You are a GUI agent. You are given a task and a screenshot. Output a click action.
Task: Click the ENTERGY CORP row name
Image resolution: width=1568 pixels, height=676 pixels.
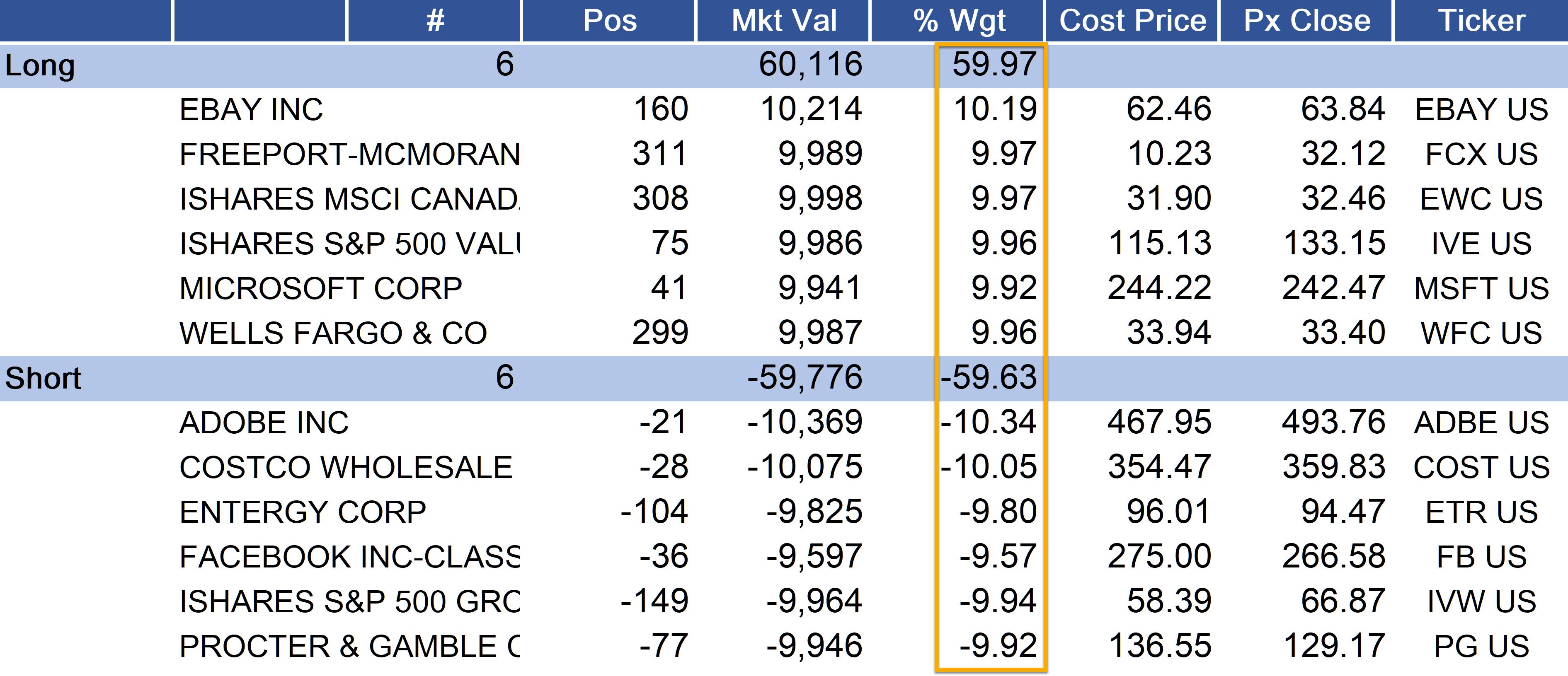(303, 512)
